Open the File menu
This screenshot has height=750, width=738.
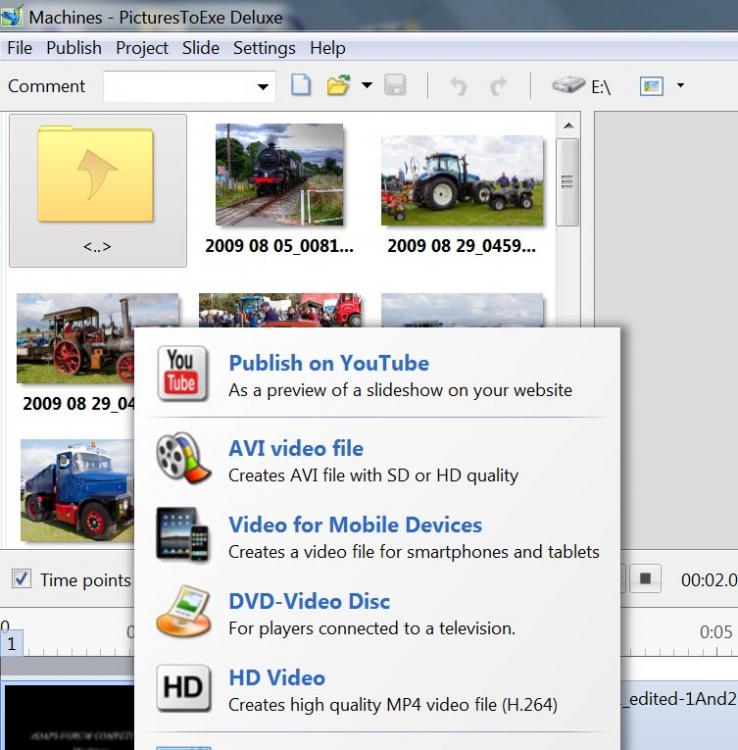point(20,48)
